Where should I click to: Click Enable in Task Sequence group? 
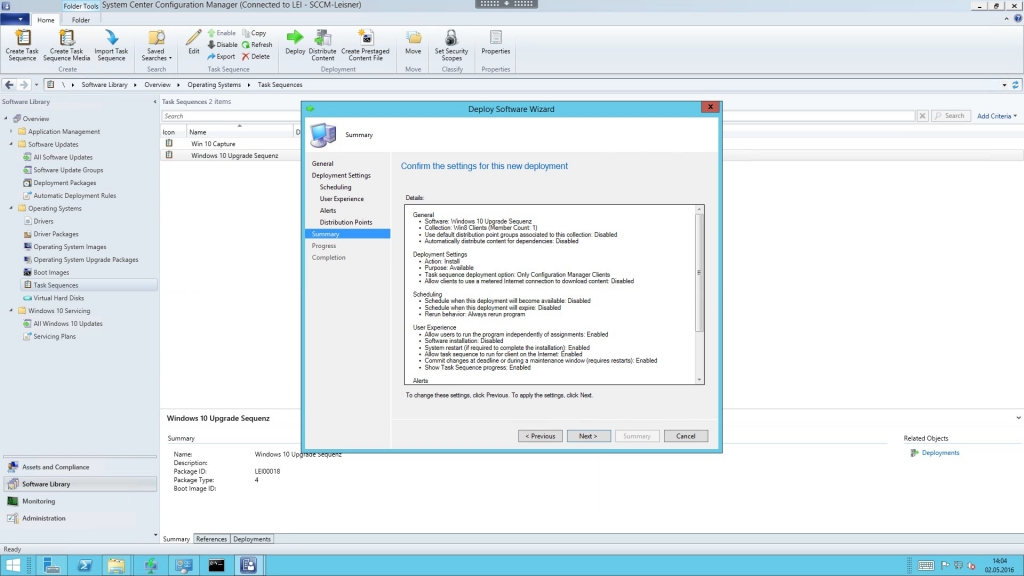pos(222,33)
